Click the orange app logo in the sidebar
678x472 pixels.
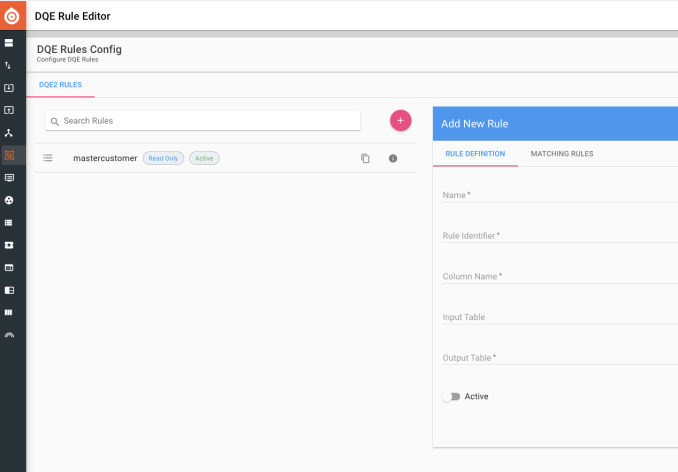[x=12, y=16]
